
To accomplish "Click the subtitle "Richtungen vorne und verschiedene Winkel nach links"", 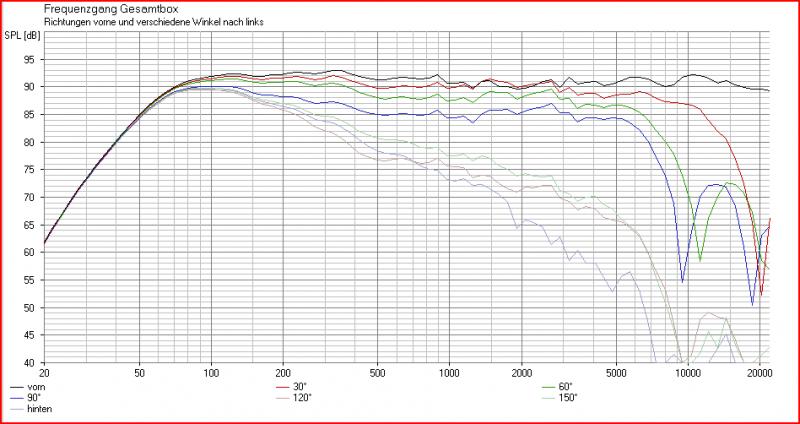I will 154,22.
